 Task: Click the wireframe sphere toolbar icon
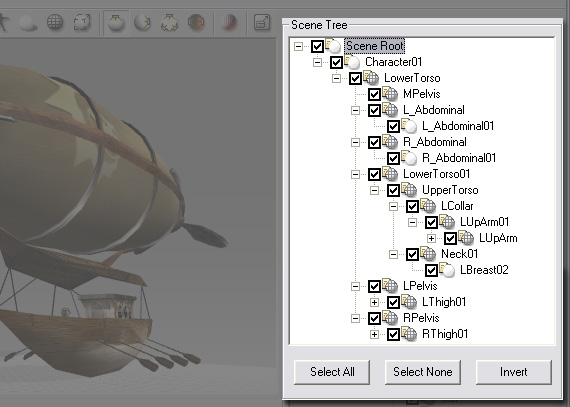coord(55,23)
